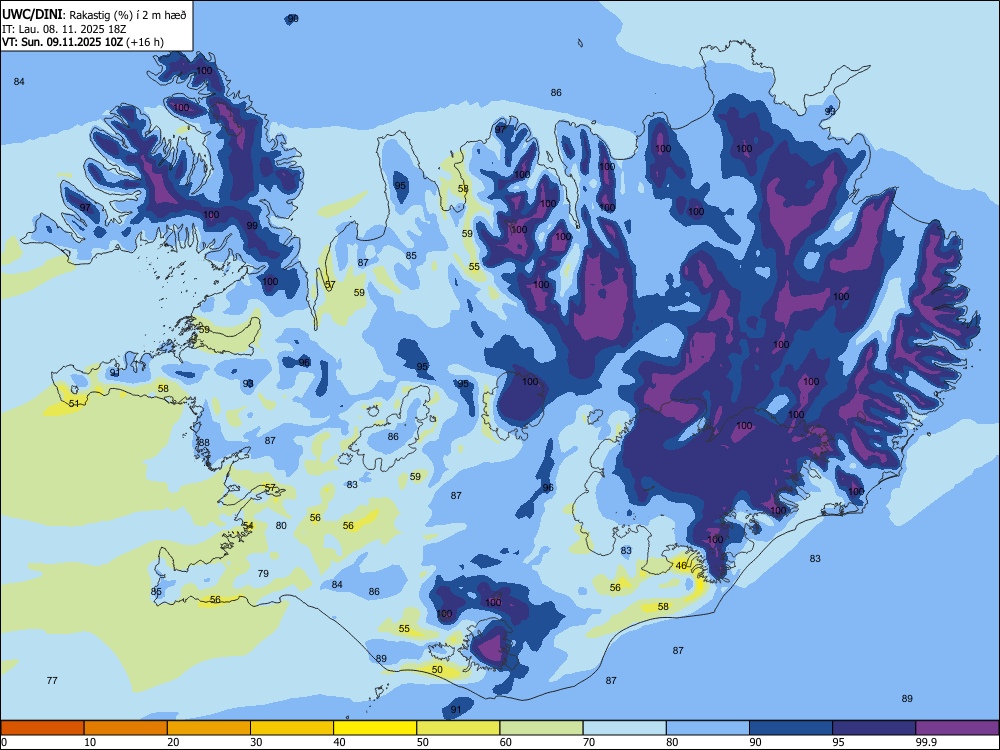Click the '10' tick label under the legend
The image size is (1000, 750).
(90, 742)
